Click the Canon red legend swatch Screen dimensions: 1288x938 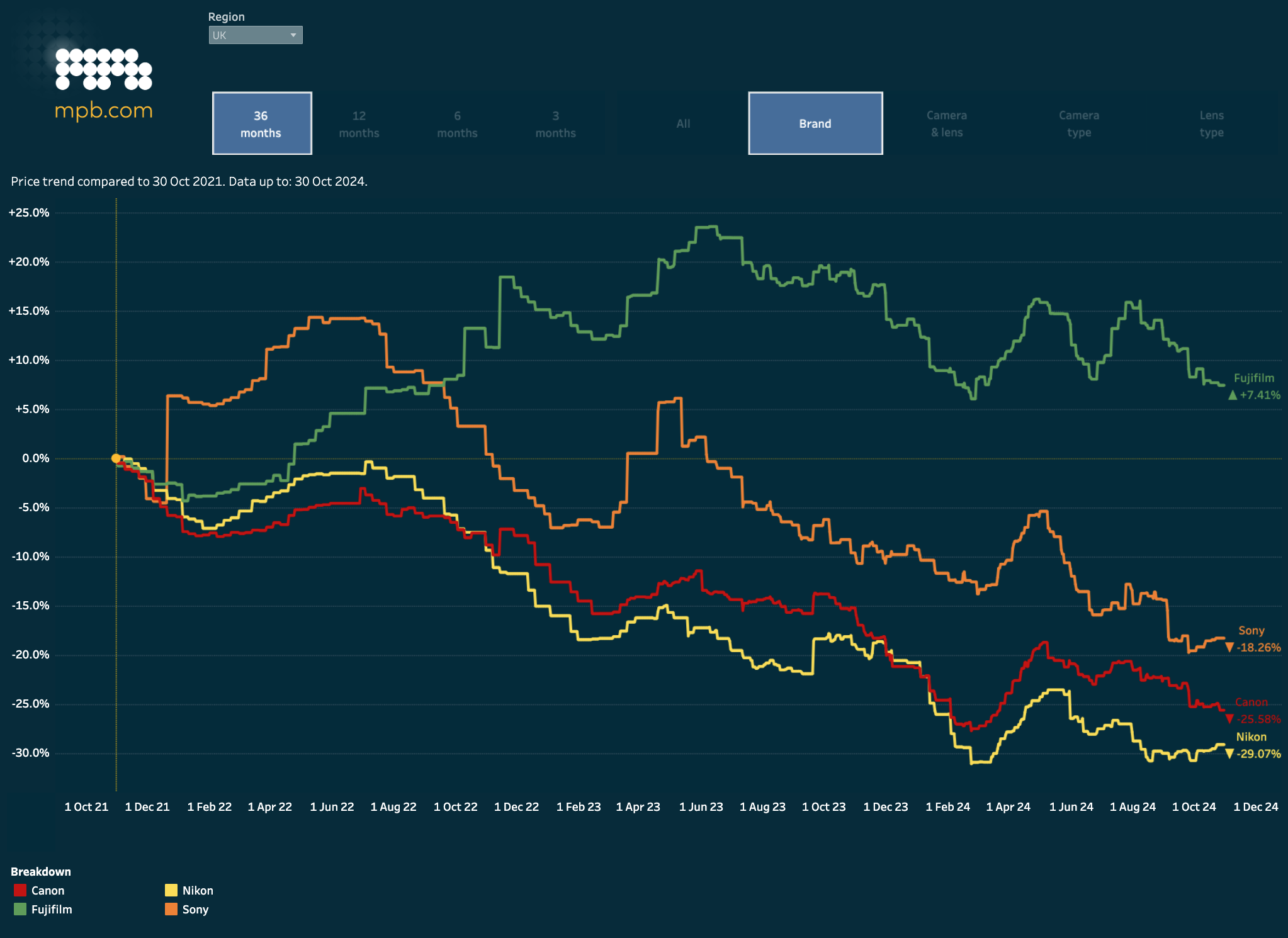pos(20,890)
